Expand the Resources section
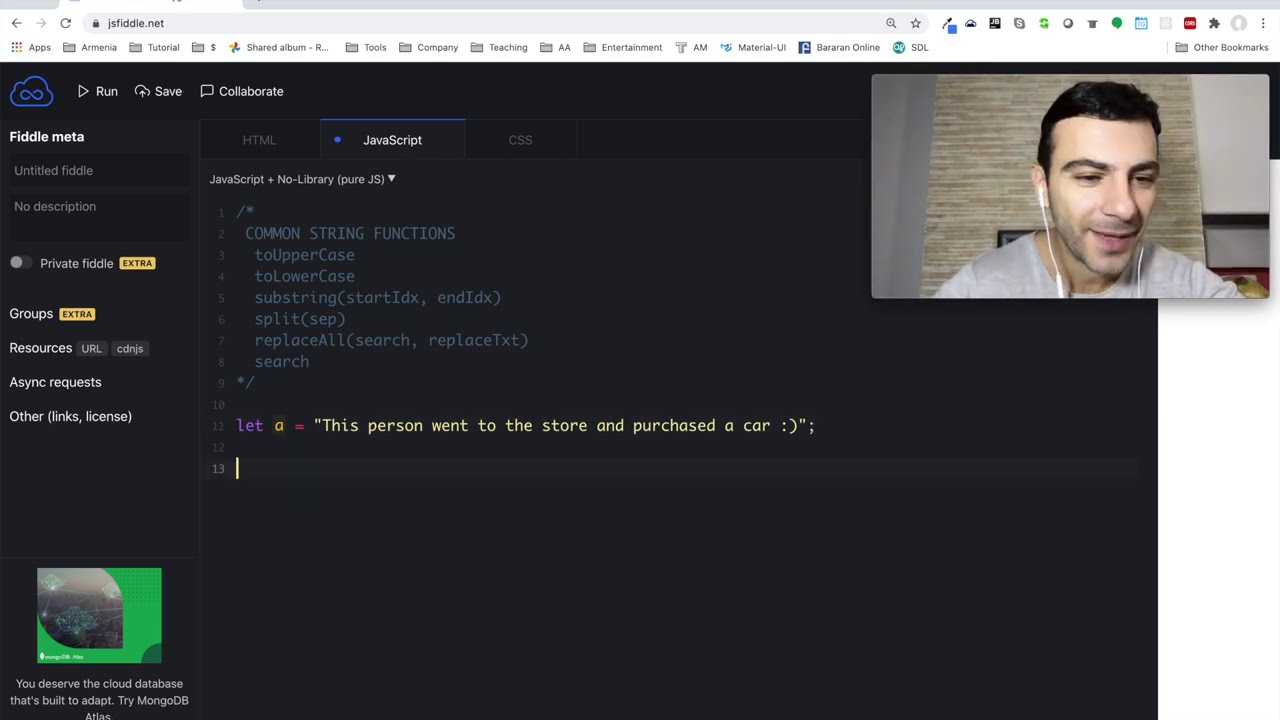 pos(41,348)
